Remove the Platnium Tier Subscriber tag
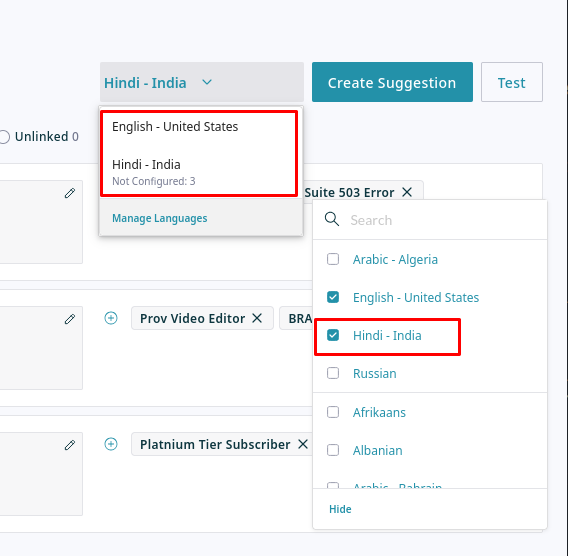568x556 pixels. [303, 444]
